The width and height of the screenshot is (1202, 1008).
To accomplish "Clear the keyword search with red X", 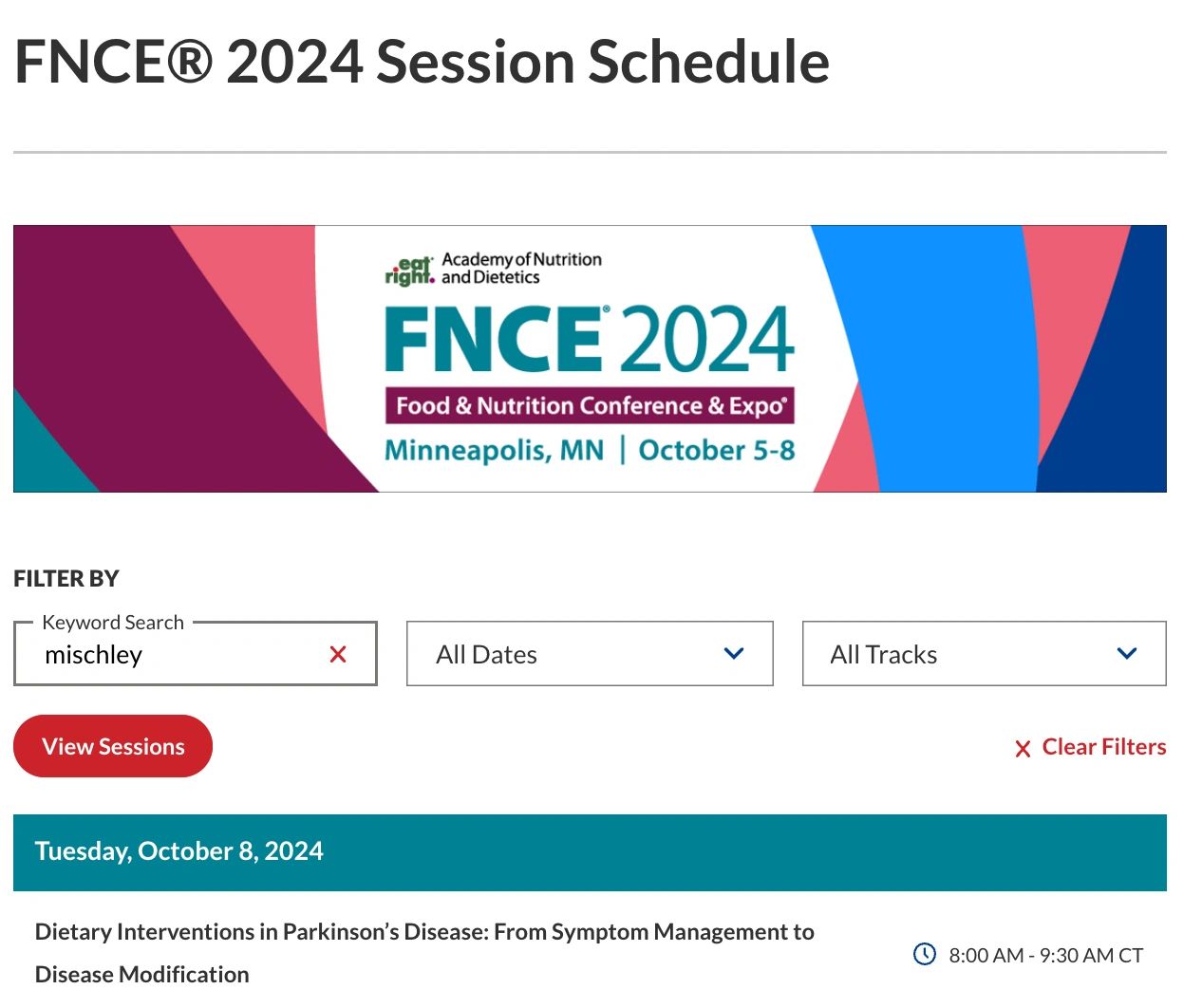I will [x=338, y=654].
